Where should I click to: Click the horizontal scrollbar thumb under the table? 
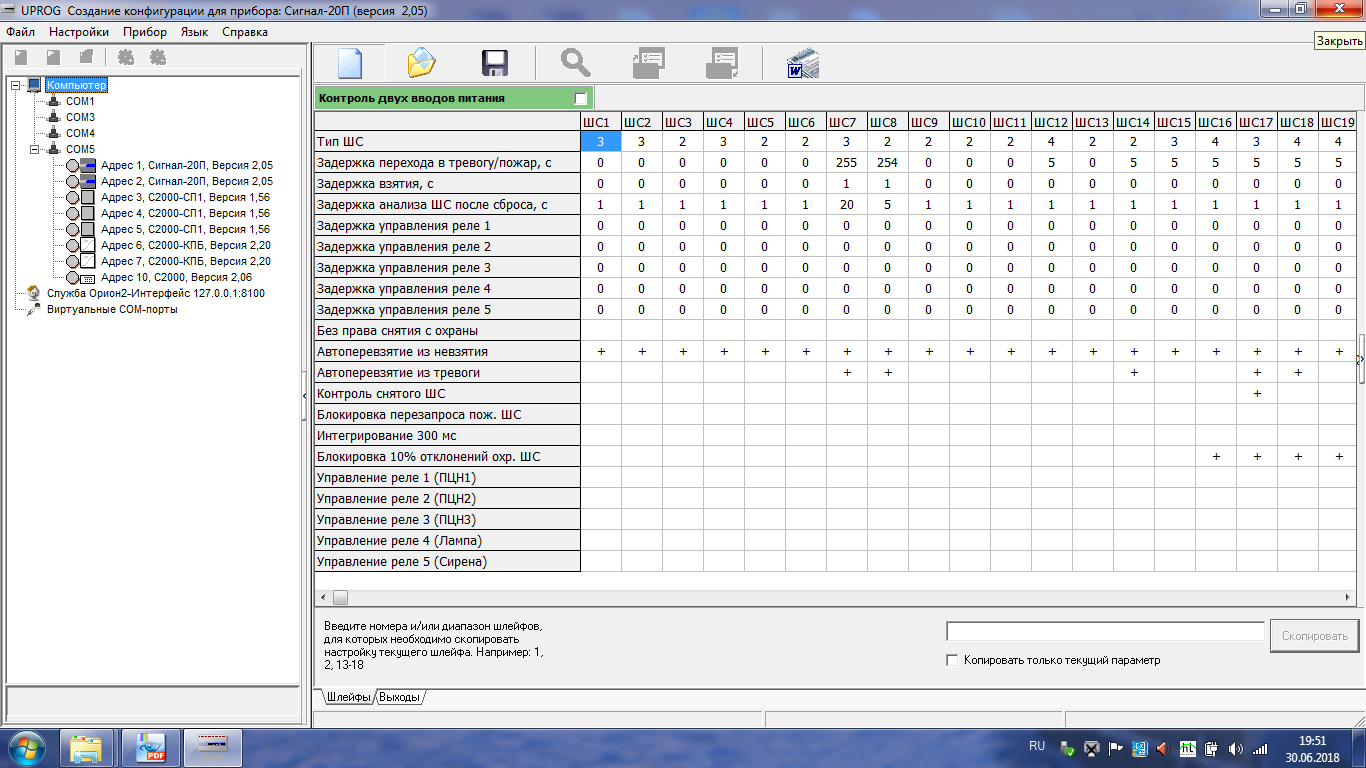[x=340, y=597]
